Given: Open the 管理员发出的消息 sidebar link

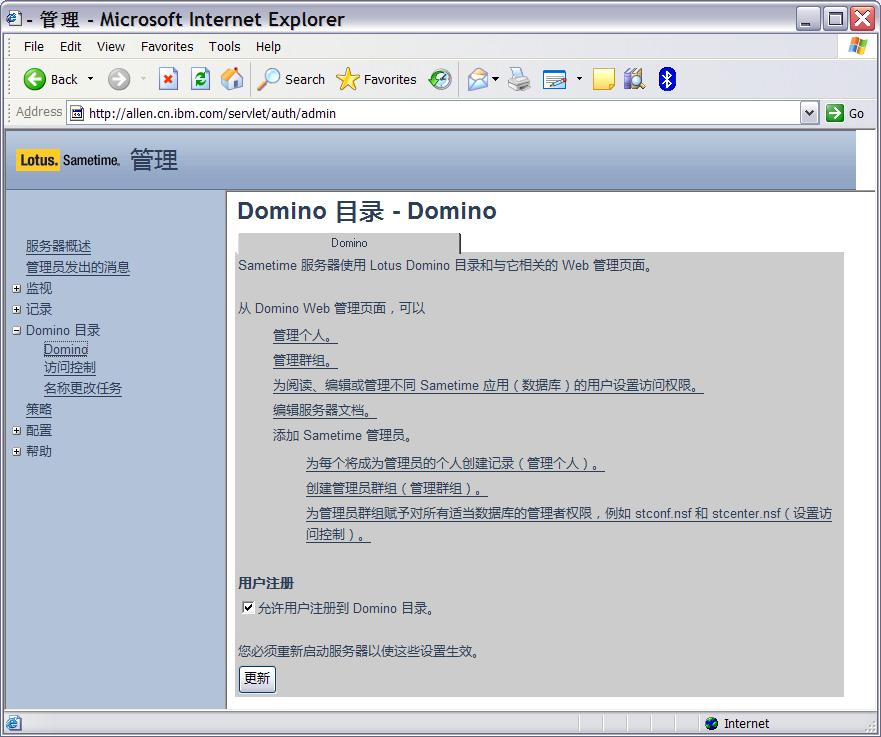Looking at the screenshot, I should pos(78,267).
